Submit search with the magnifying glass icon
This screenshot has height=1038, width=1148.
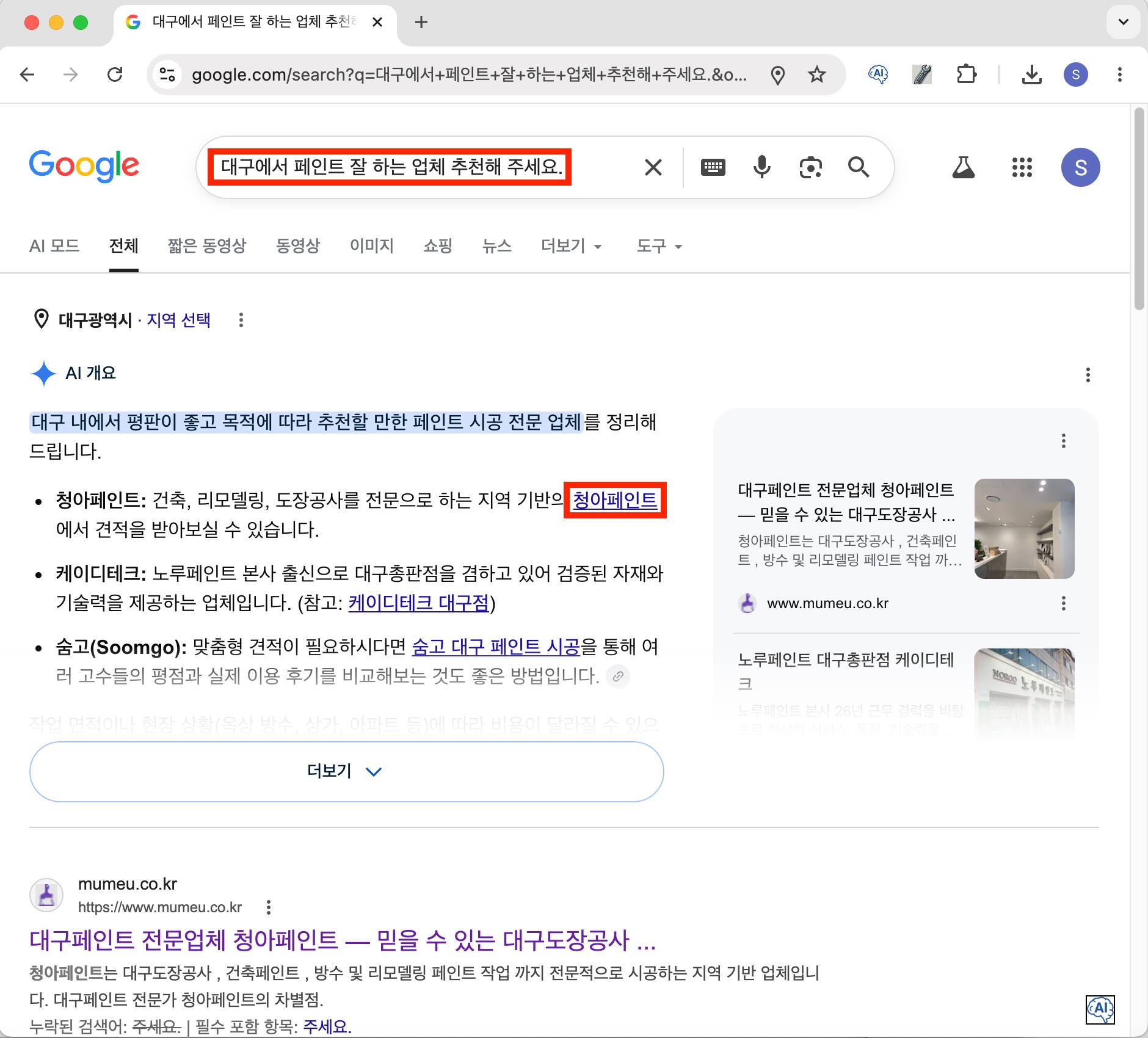[859, 167]
